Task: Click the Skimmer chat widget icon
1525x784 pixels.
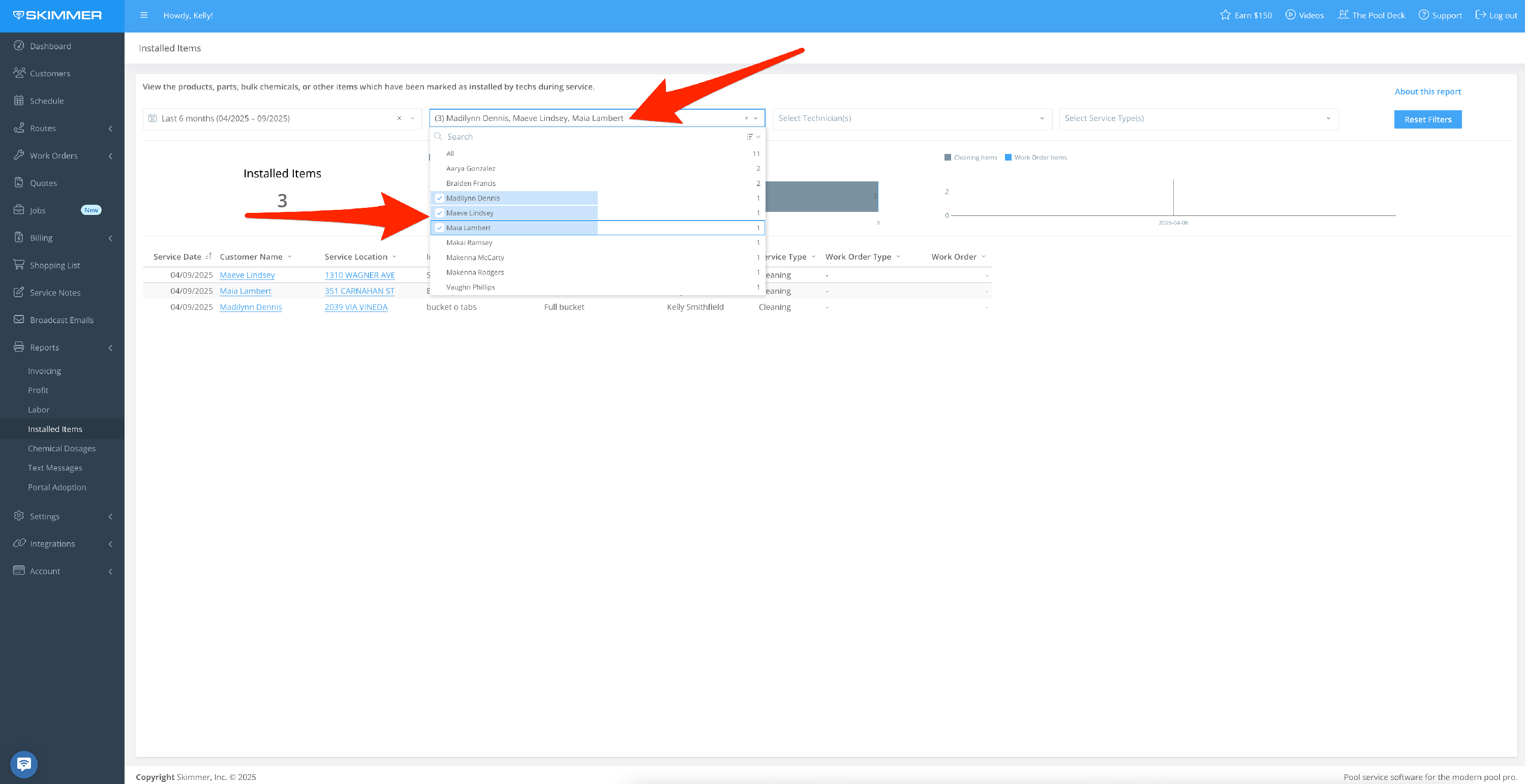Action: 24,764
